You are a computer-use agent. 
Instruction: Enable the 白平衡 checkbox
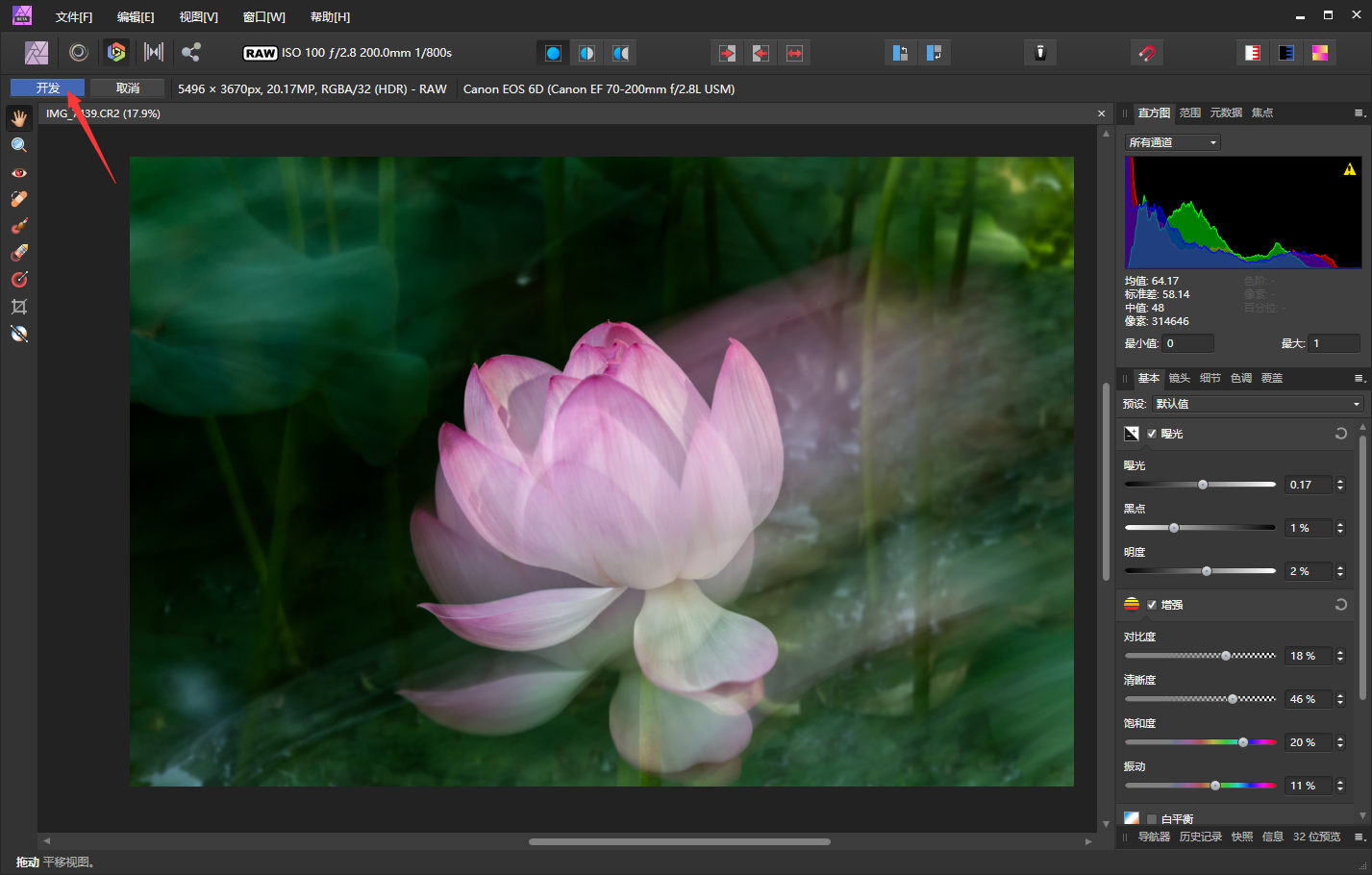tap(1152, 819)
